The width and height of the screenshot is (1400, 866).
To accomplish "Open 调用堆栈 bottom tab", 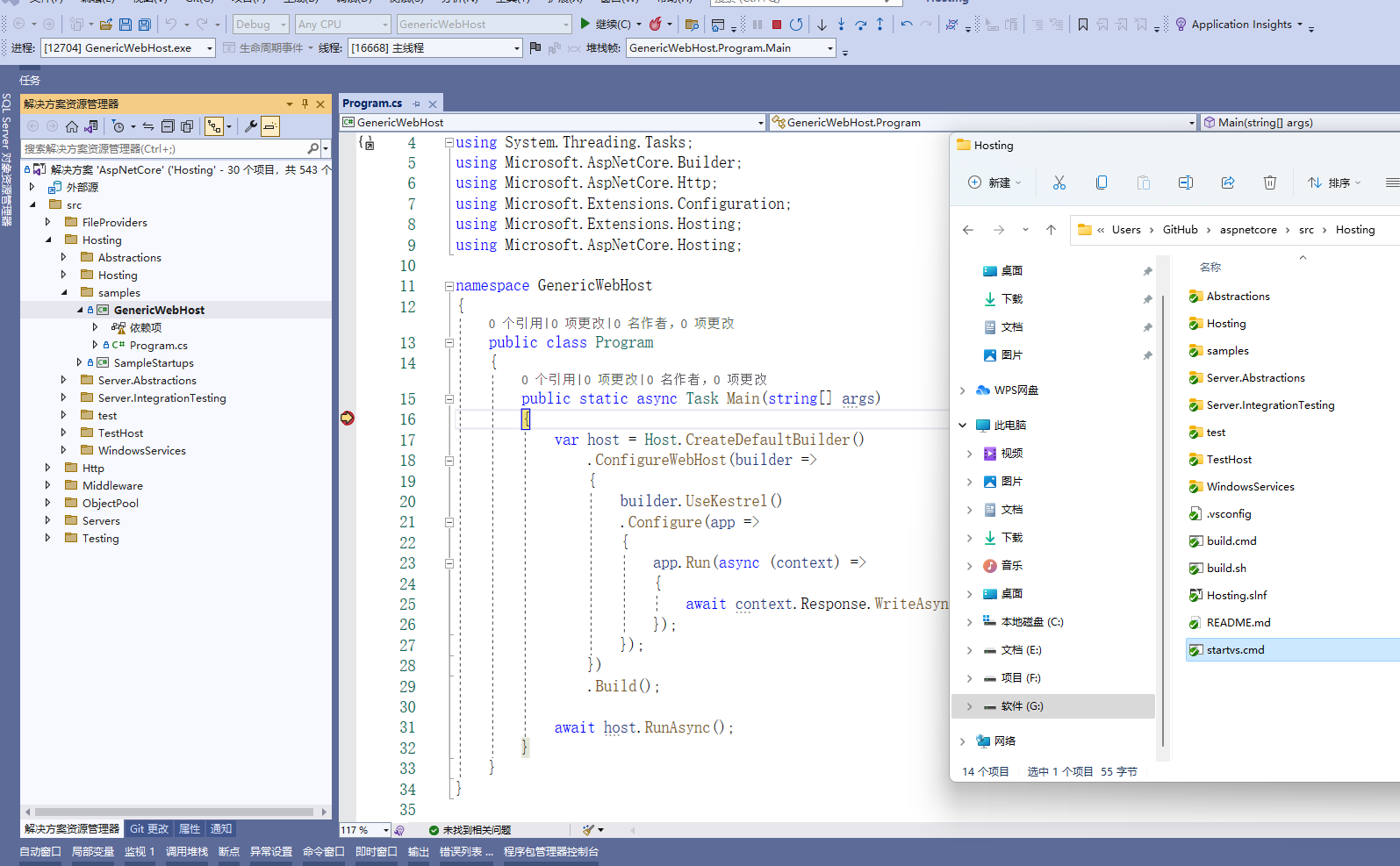I will [187, 852].
